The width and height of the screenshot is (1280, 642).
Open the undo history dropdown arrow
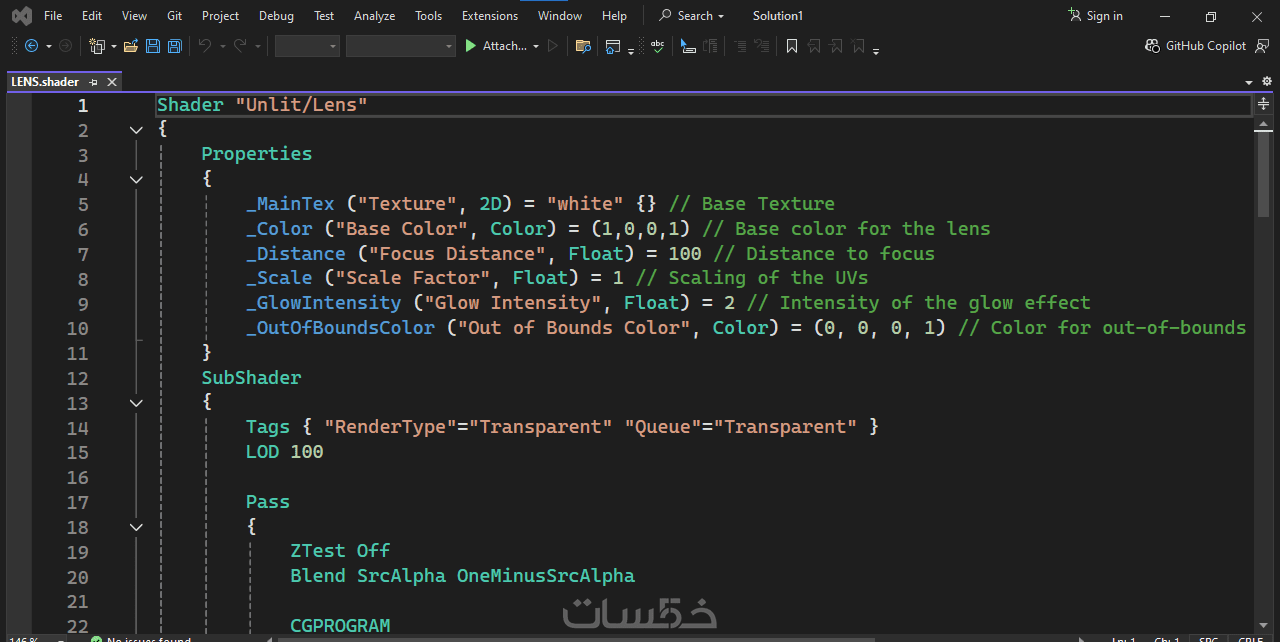pyautogui.click(x=222, y=46)
